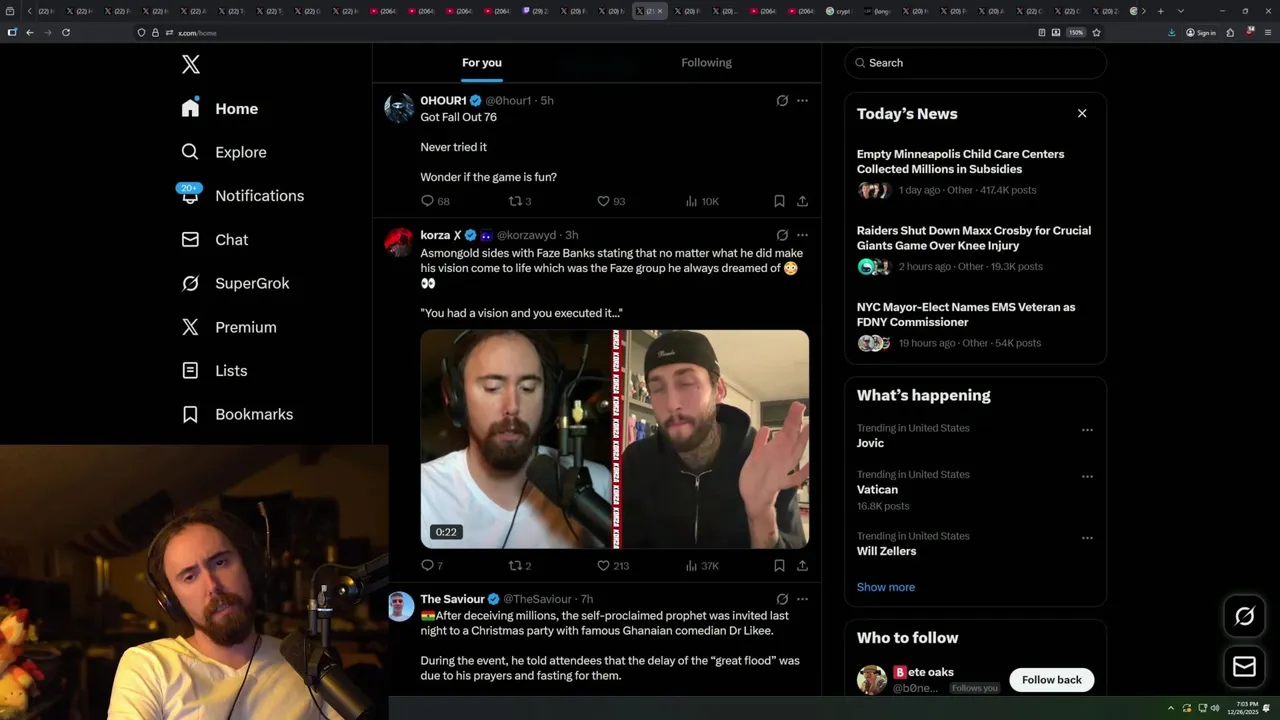1280x720 pixels.
Task: Open Chat in the sidebar
Action: pos(215,240)
